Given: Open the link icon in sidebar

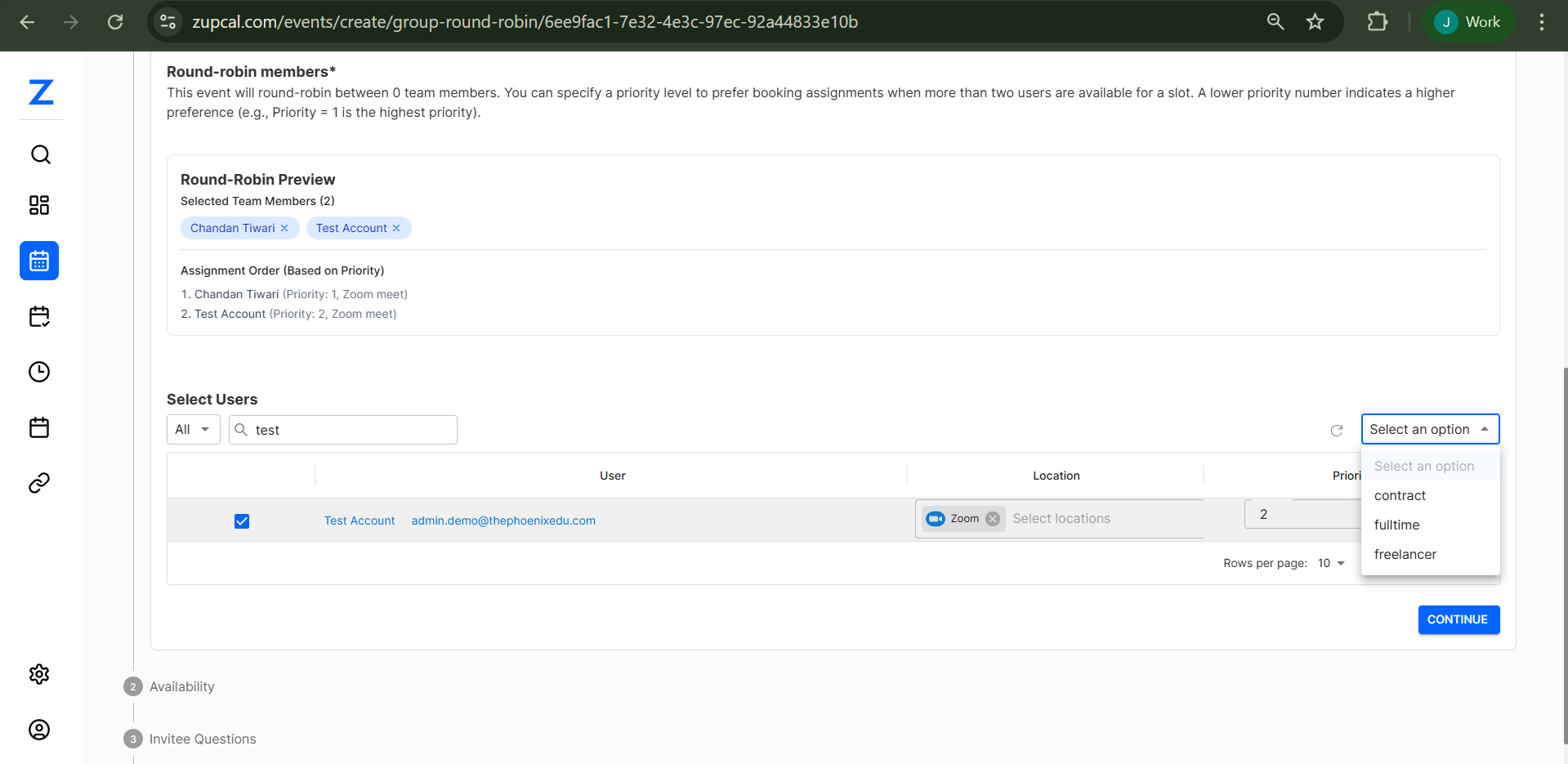Looking at the screenshot, I should [x=39, y=483].
